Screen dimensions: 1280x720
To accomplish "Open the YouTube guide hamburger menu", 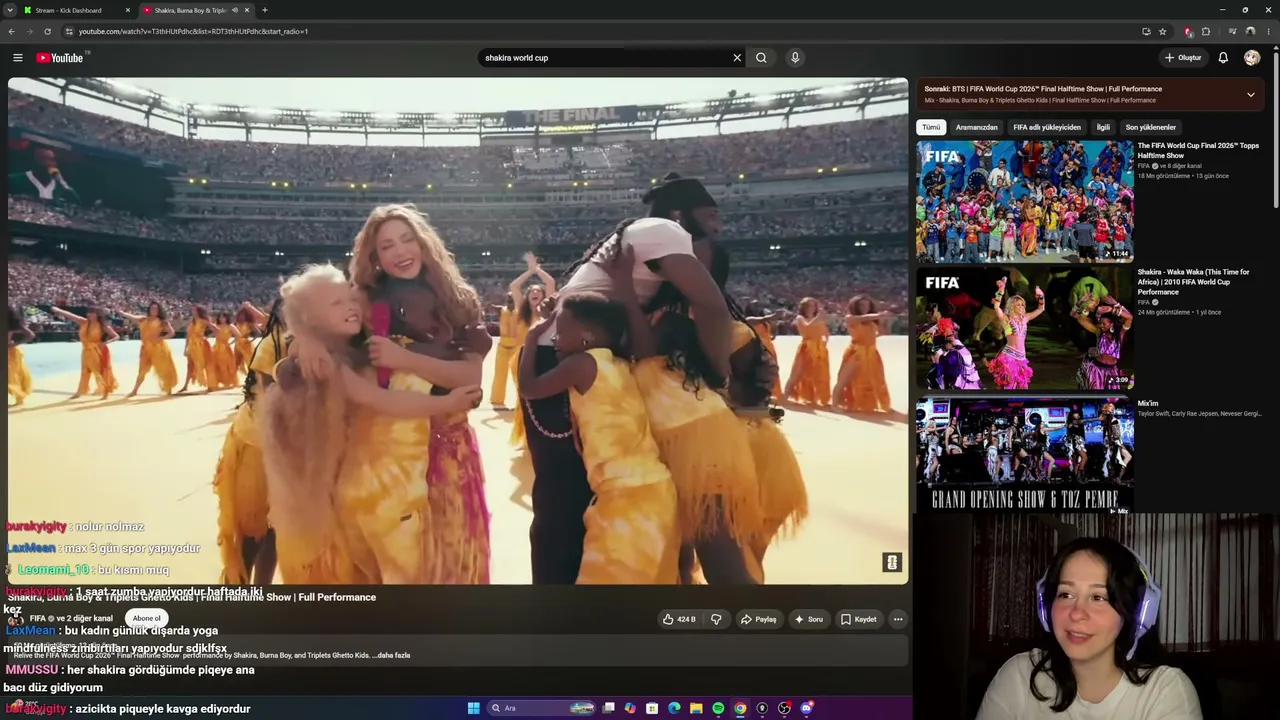I will (17, 58).
